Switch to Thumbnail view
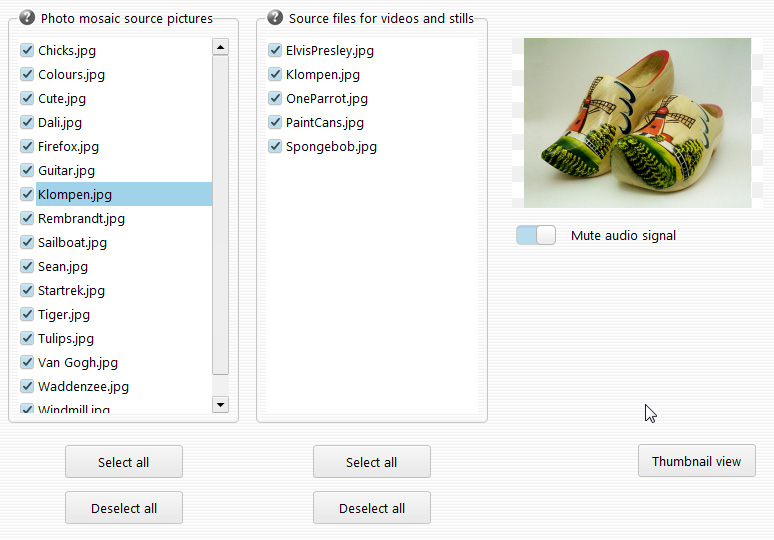774x540 pixels. pos(696,461)
